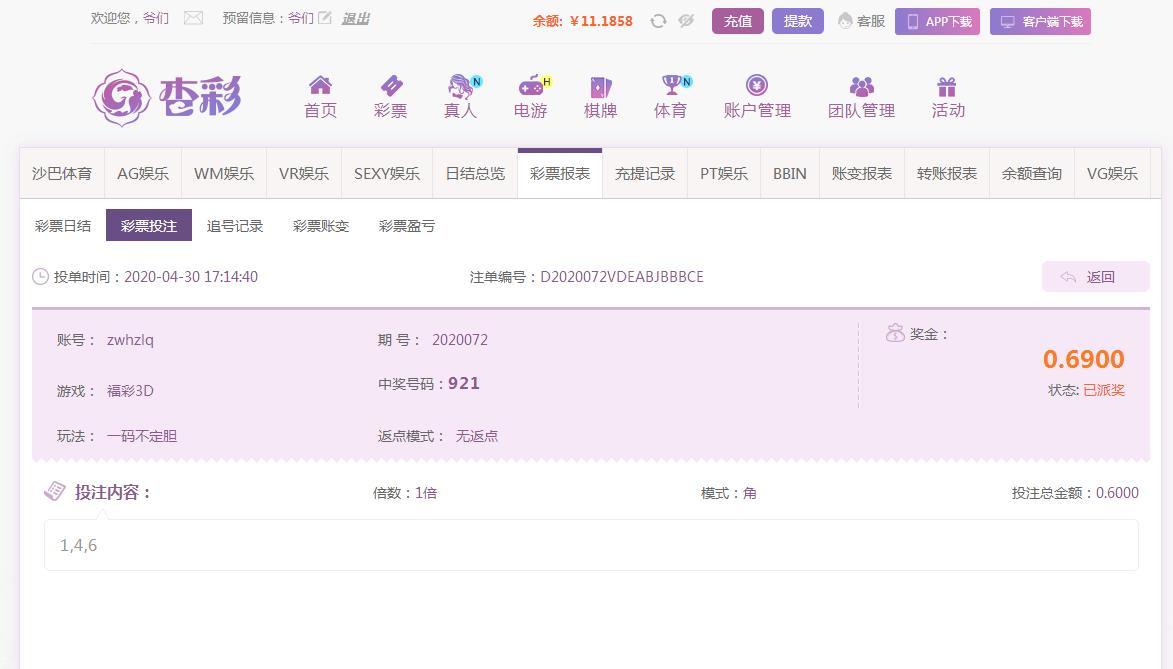The image size is (1173, 669).
Task: Click the 提款 withdraw button
Action: [797, 21]
